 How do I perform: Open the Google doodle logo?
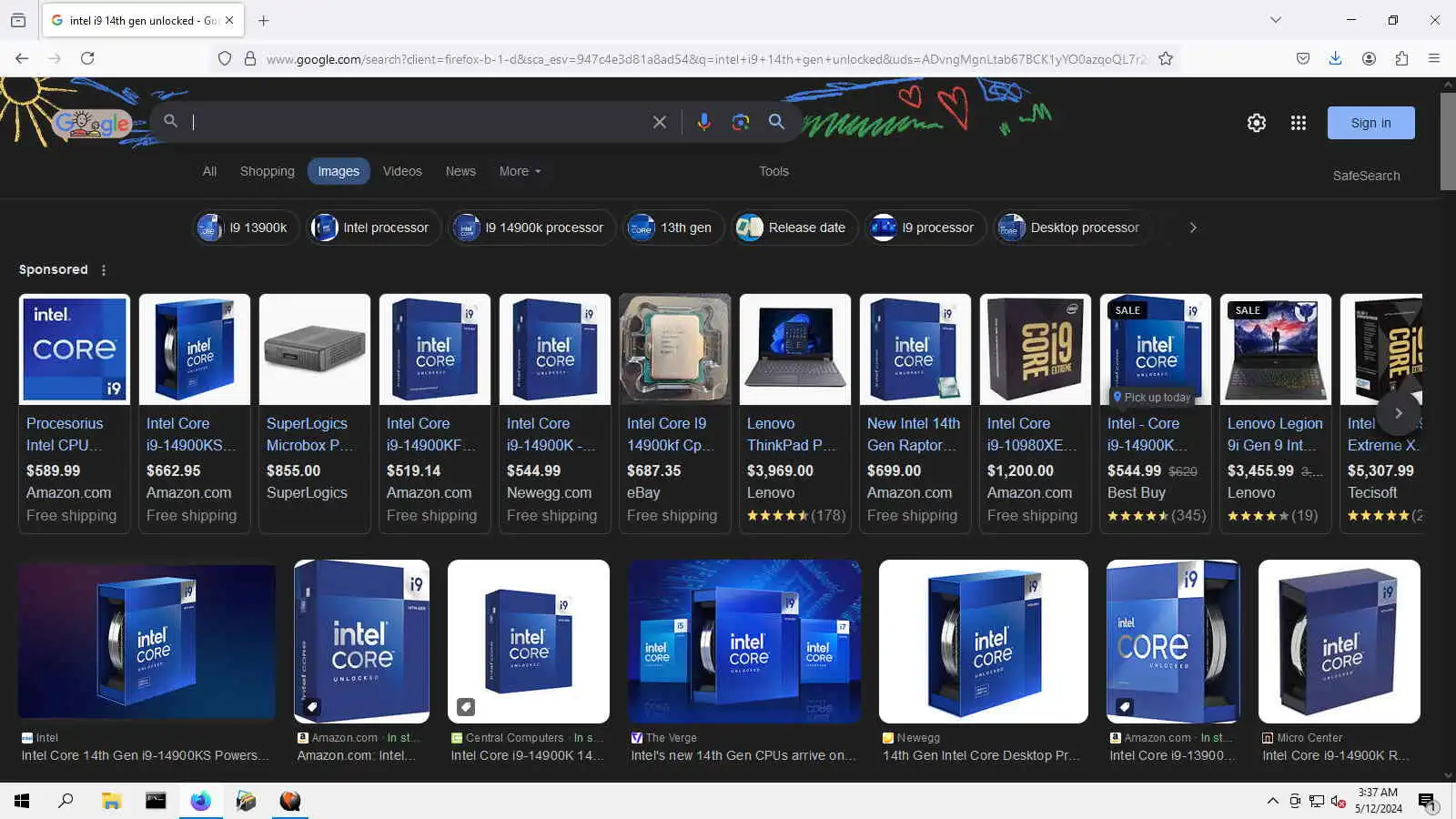[x=91, y=123]
